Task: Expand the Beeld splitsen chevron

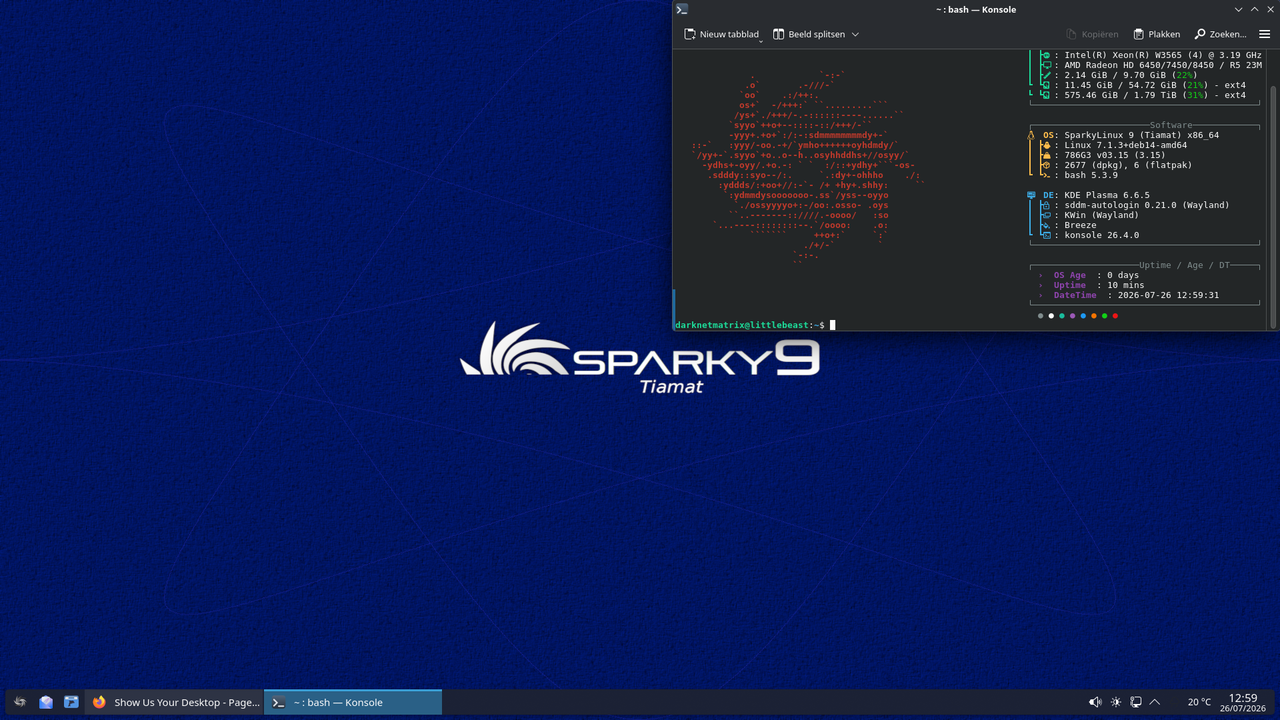Action: pyautogui.click(x=855, y=34)
